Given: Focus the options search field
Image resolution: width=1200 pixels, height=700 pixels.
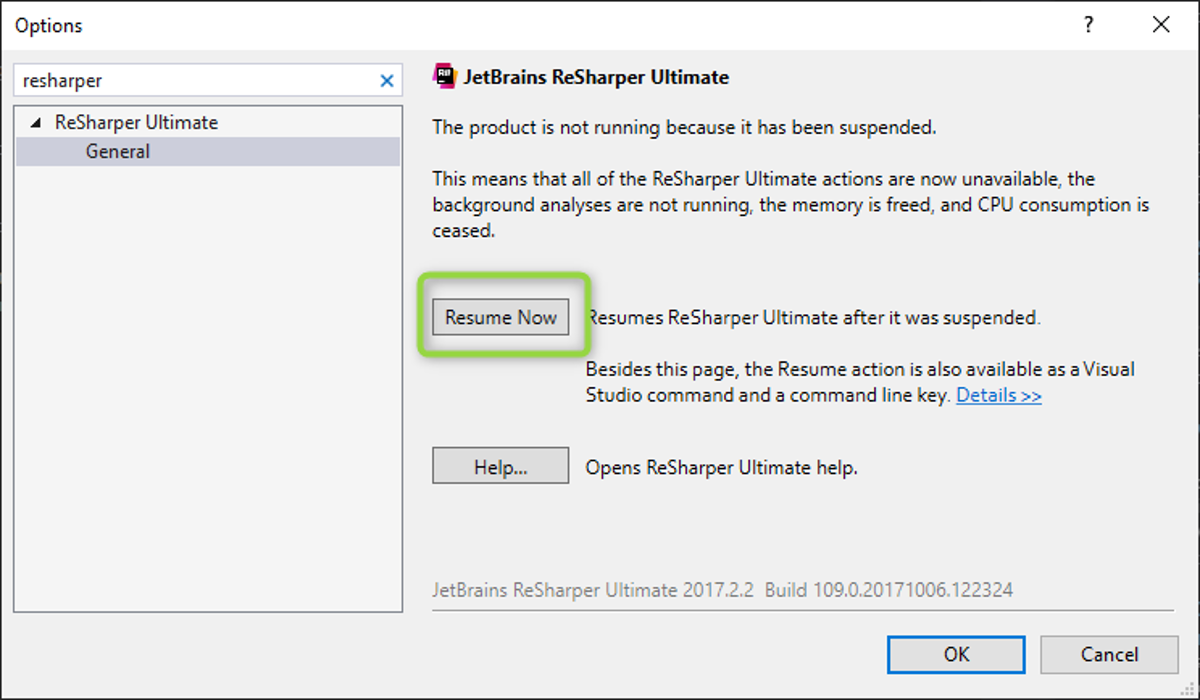Looking at the screenshot, I should (190, 81).
